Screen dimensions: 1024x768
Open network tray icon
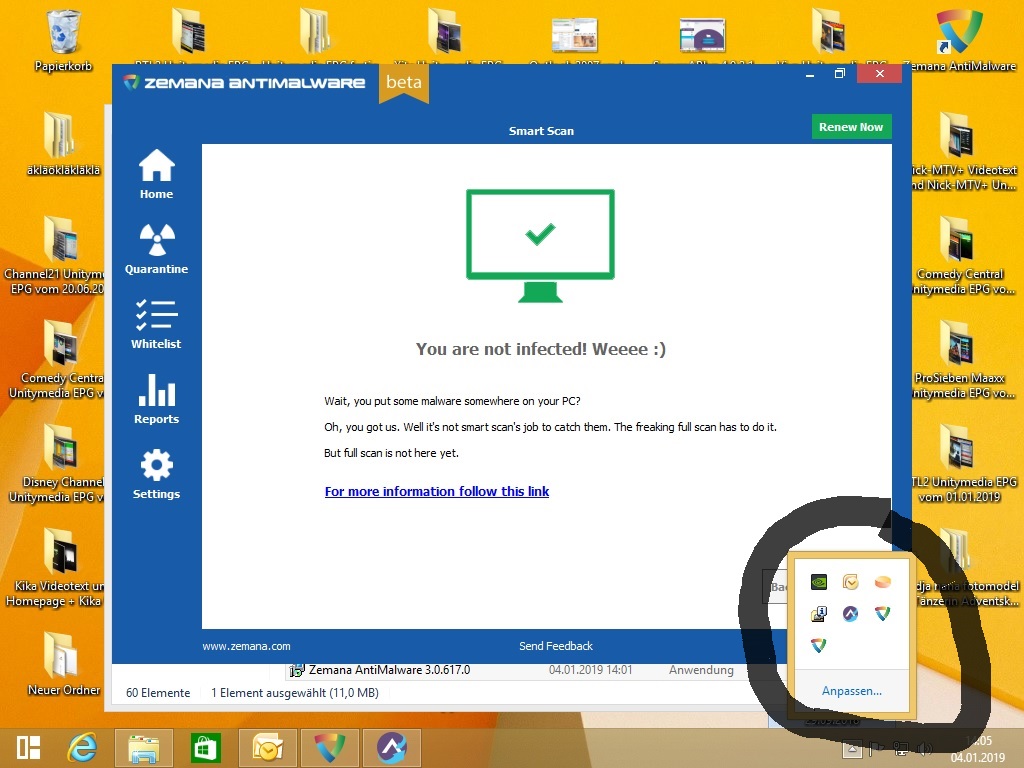click(x=901, y=748)
